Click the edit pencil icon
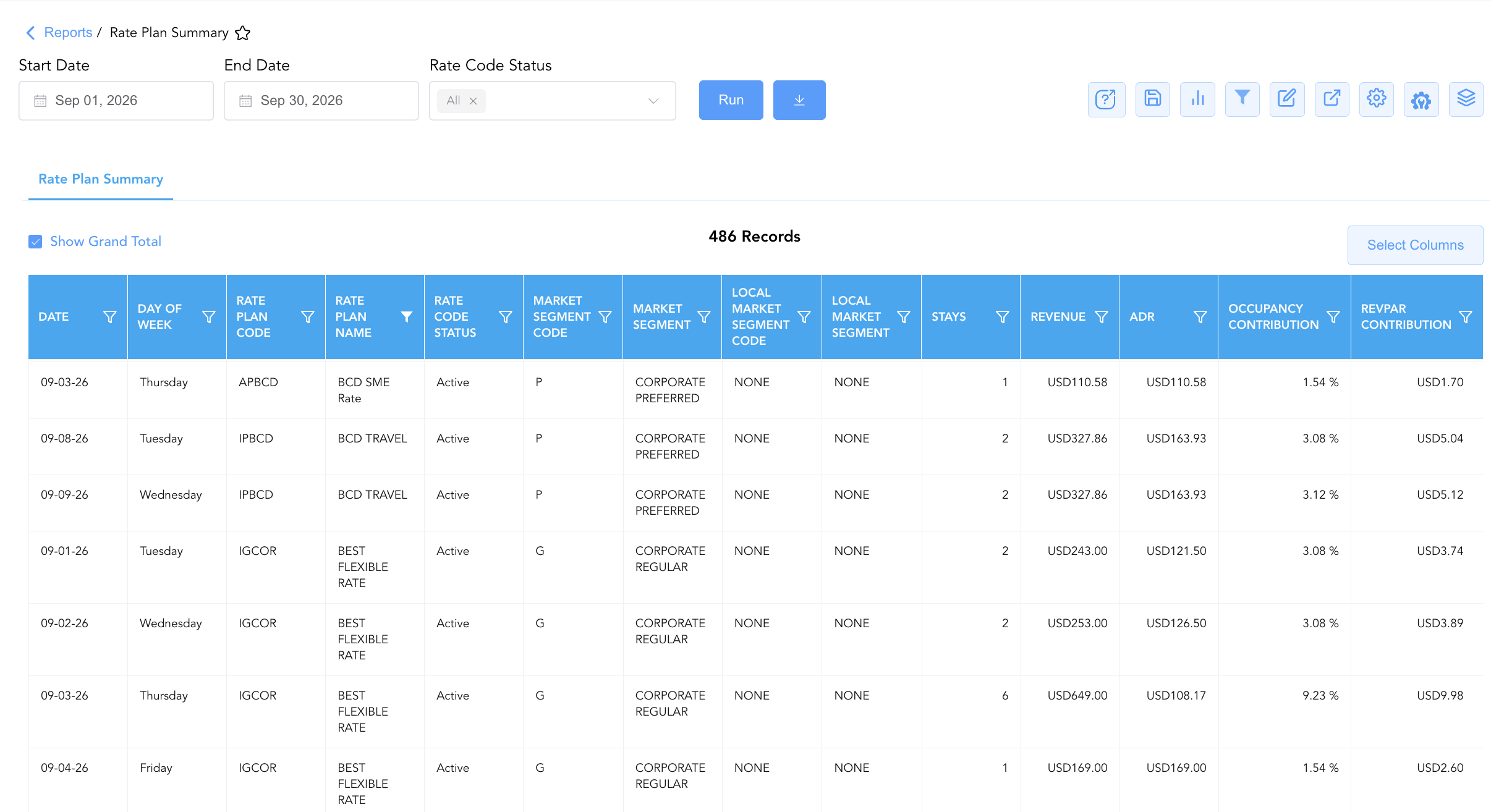Viewport: 1491px width, 812px height. tap(1287, 99)
